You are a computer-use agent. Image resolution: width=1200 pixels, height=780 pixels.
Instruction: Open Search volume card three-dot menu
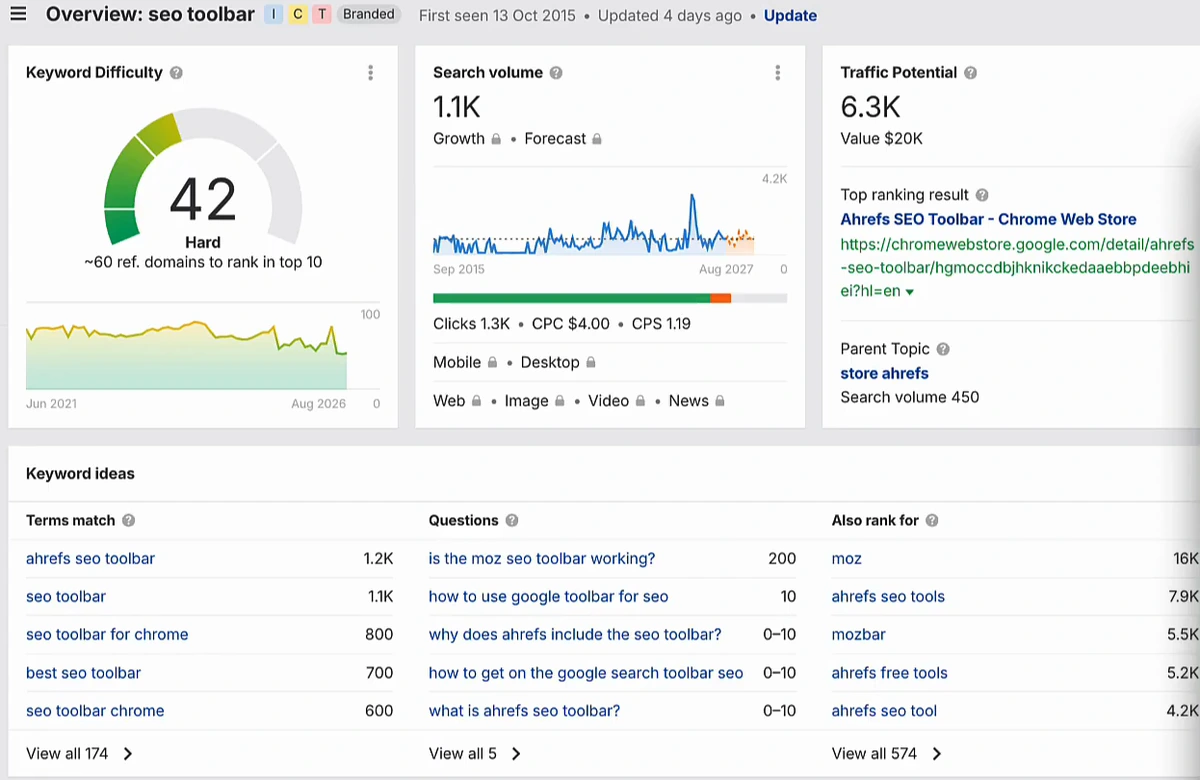point(778,73)
